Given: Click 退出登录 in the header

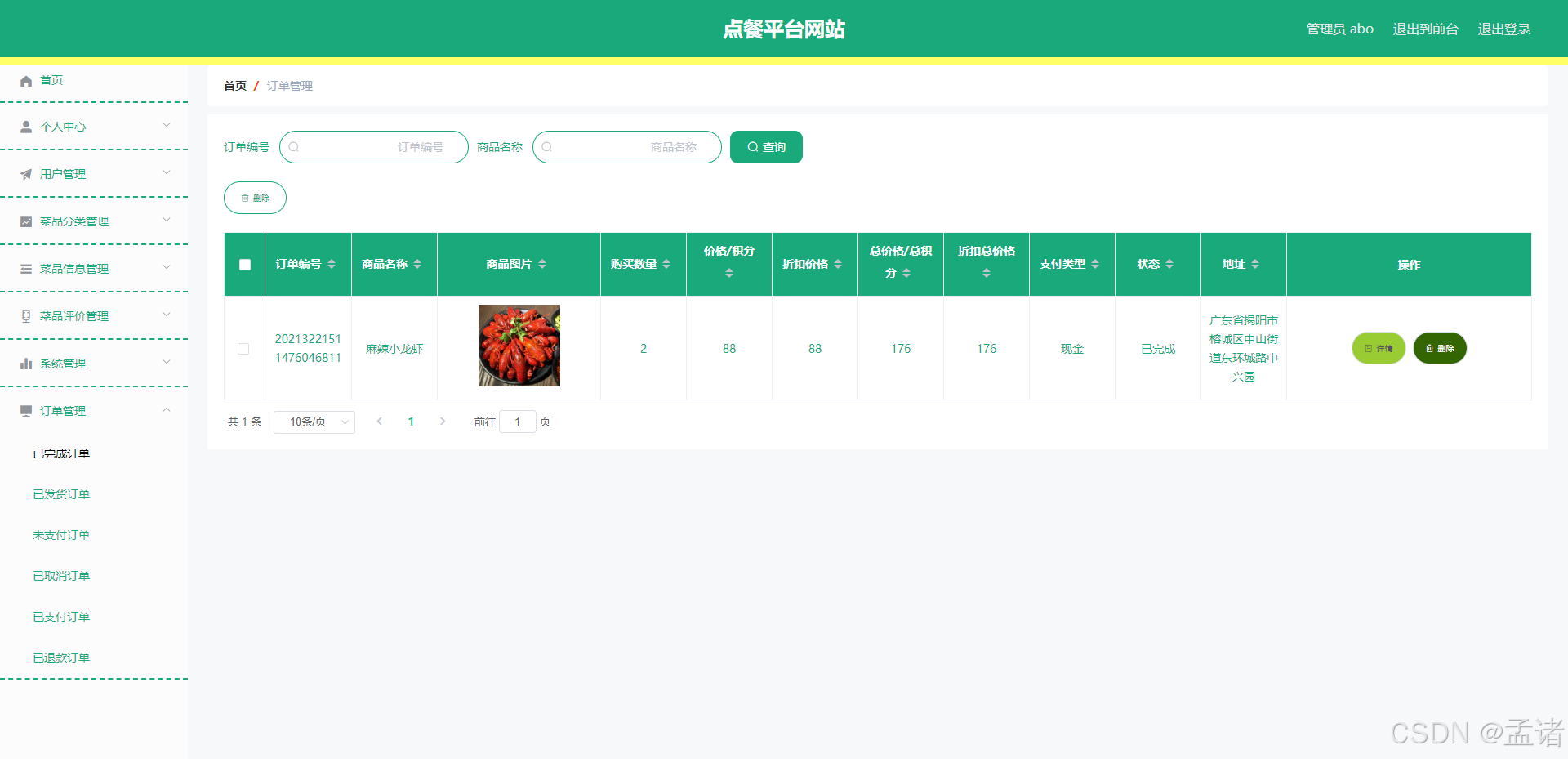Looking at the screenshot, I should pos(1504,29).
